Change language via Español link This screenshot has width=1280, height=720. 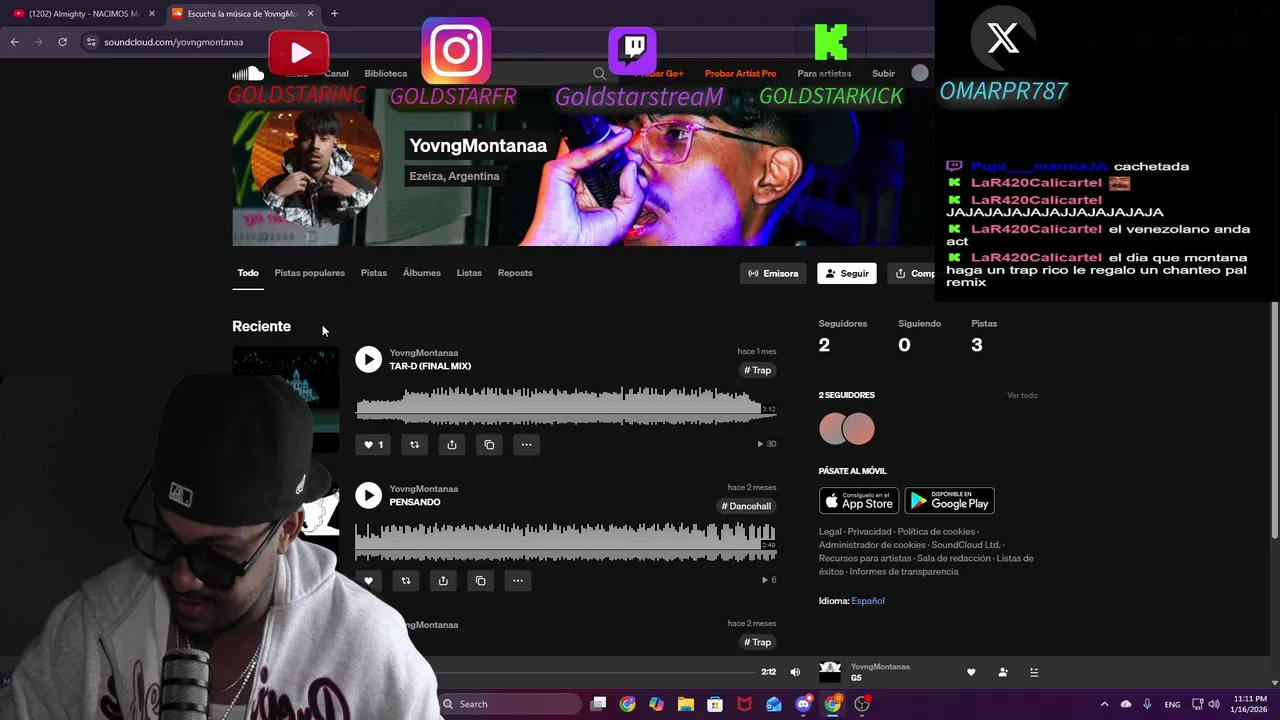[x=868, y=601]
